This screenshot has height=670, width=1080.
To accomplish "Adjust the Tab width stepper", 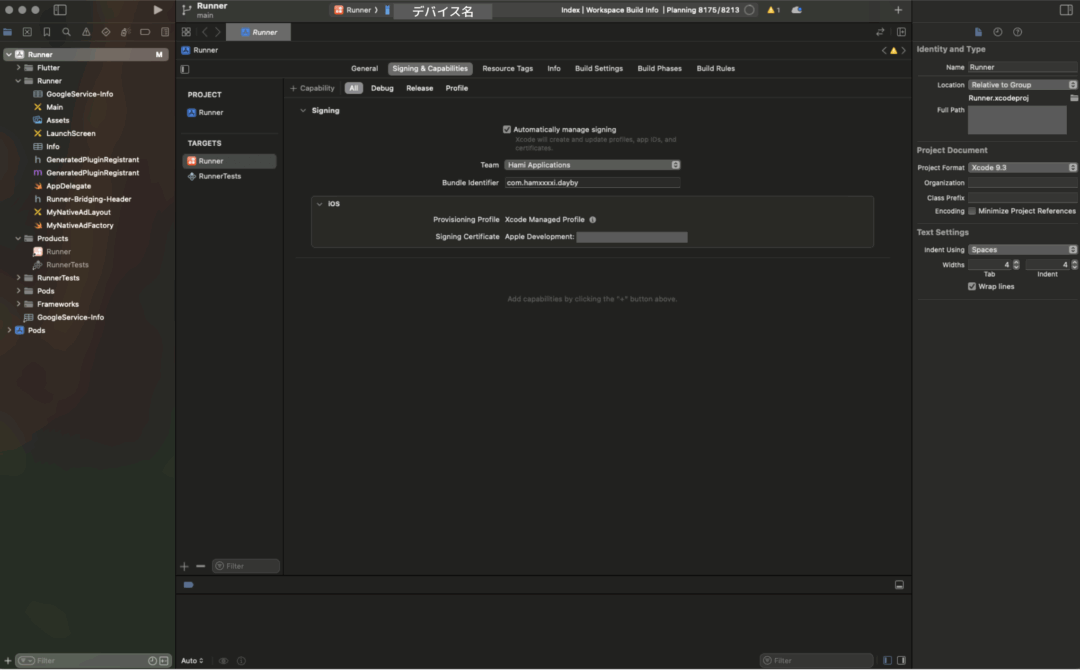I will tap(1016, 264).
